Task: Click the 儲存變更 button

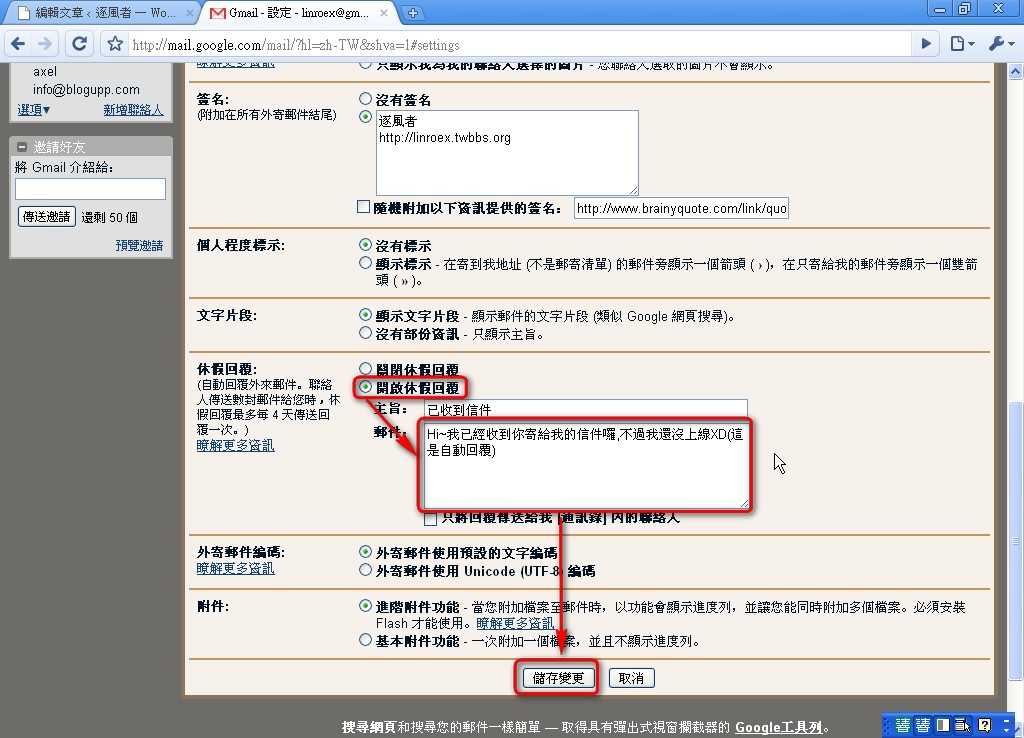Action: [x=558, y=678]
